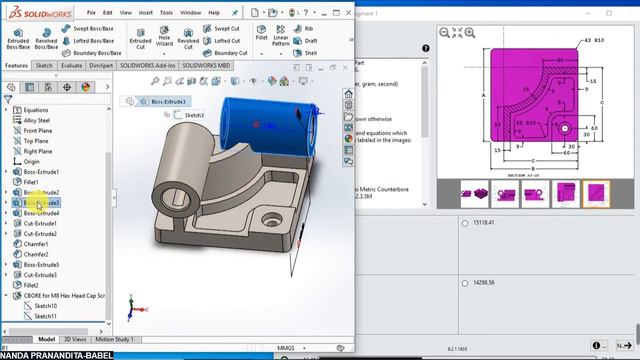640x360 pixels.
Task: Open the File menu
Action: (x=91, y=13)
